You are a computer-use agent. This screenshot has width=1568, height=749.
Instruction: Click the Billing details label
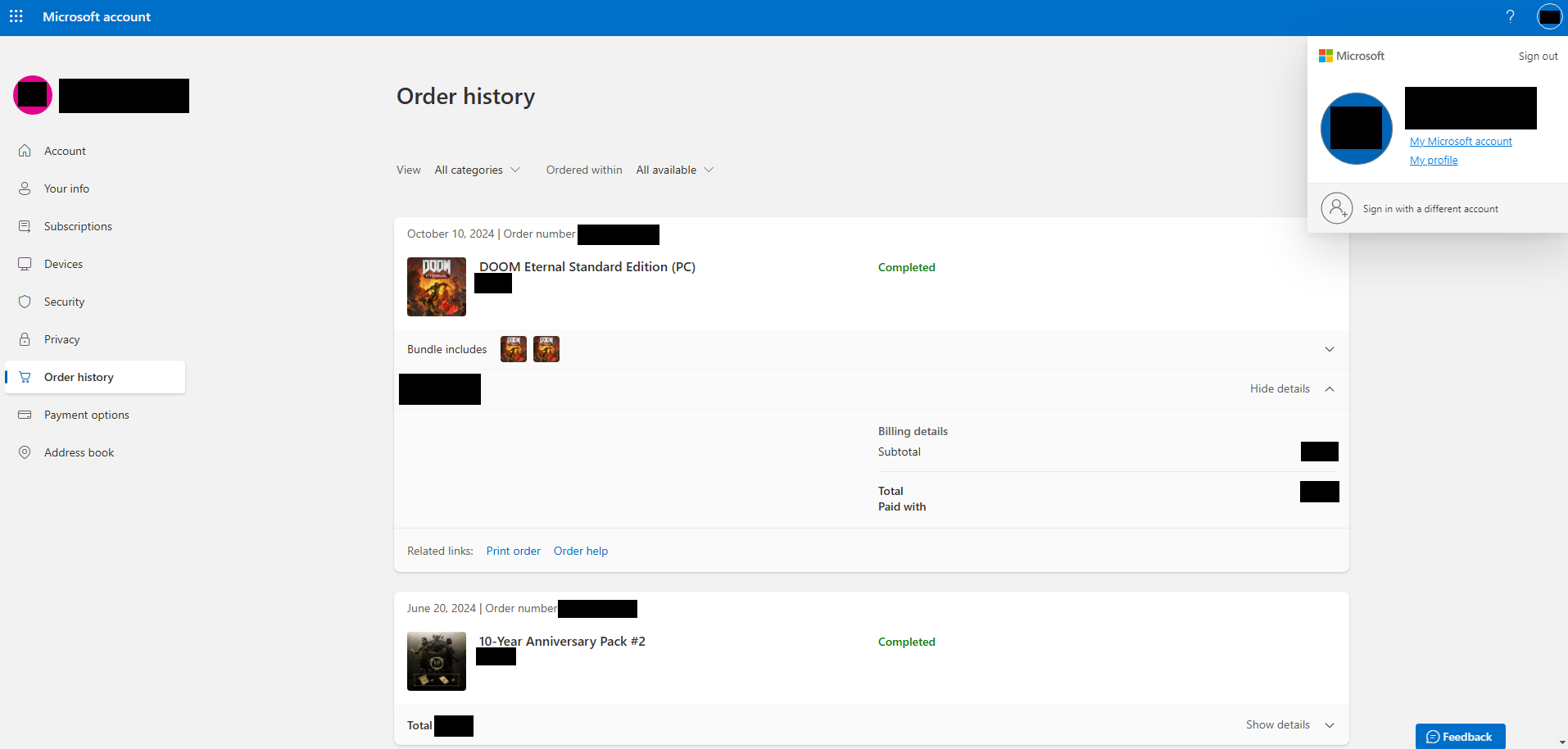point(913,431)
